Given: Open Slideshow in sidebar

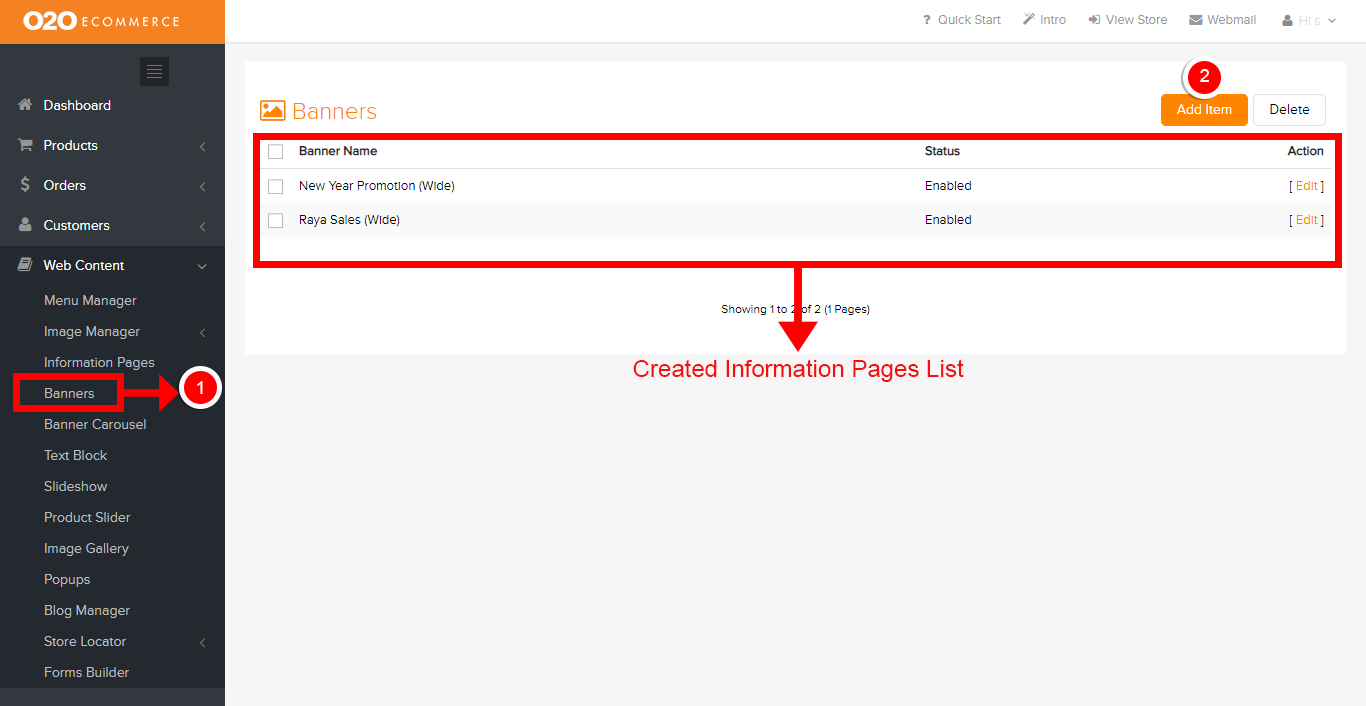Looking at the screenshot, I should 75,486.
